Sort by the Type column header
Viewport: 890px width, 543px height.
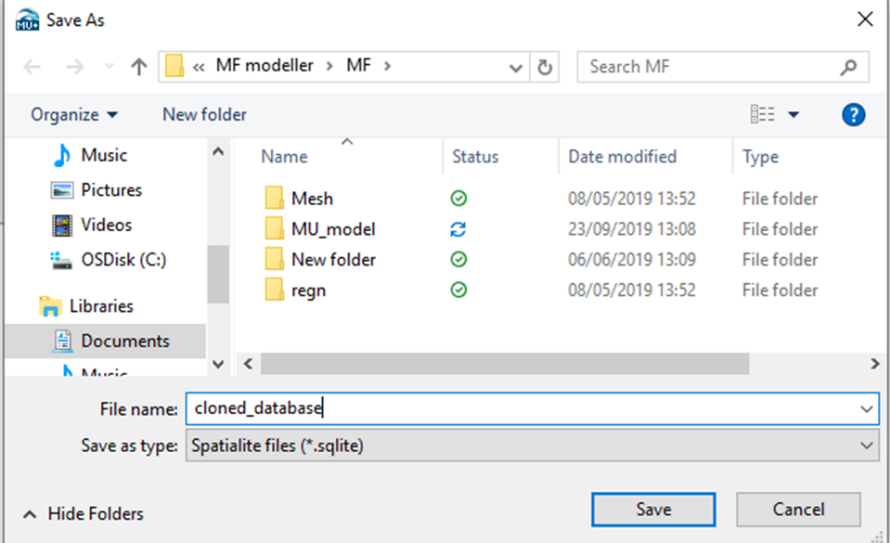pyautogui.click(x=760, y=157)
